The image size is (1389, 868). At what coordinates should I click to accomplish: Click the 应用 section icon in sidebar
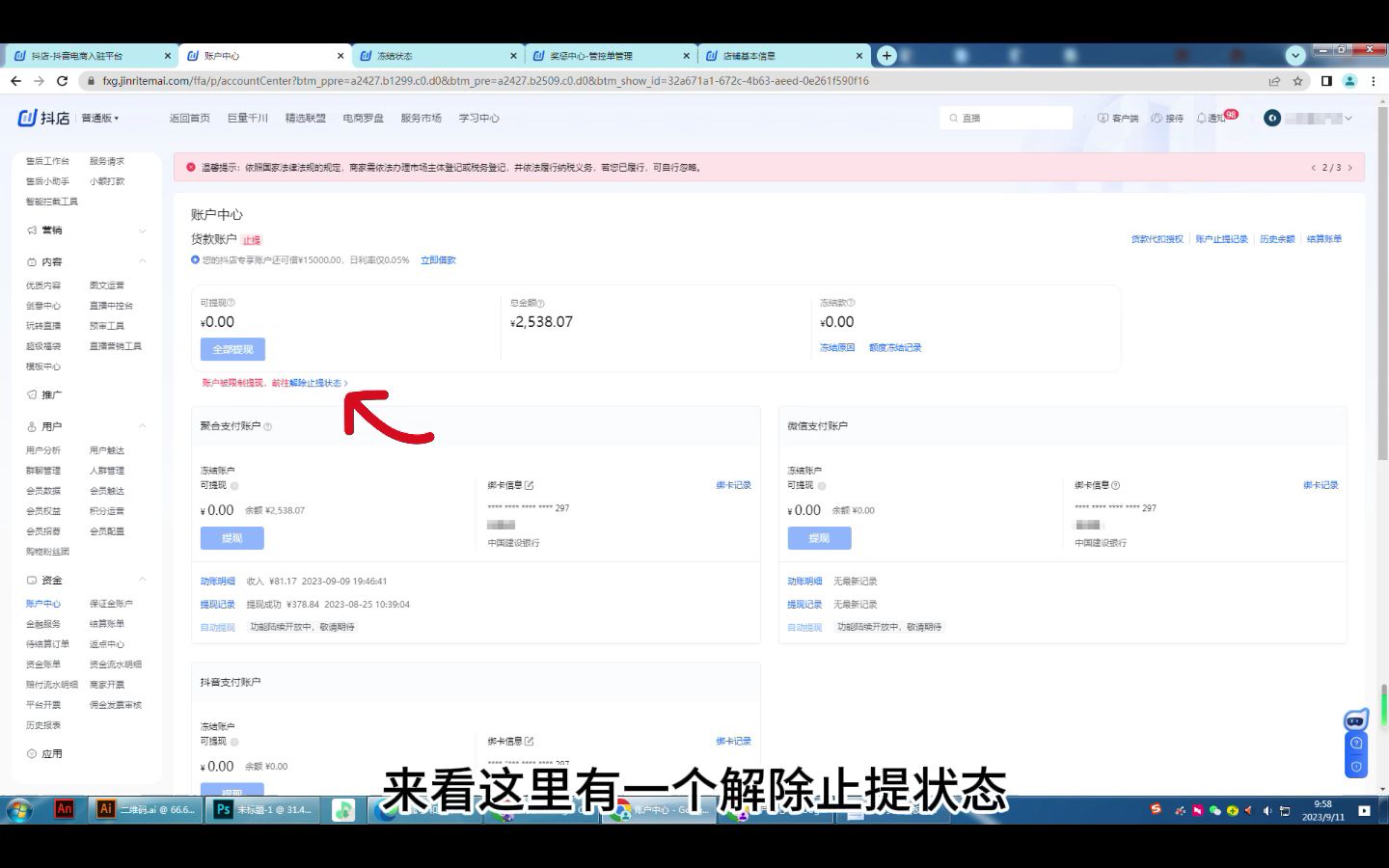30,753
